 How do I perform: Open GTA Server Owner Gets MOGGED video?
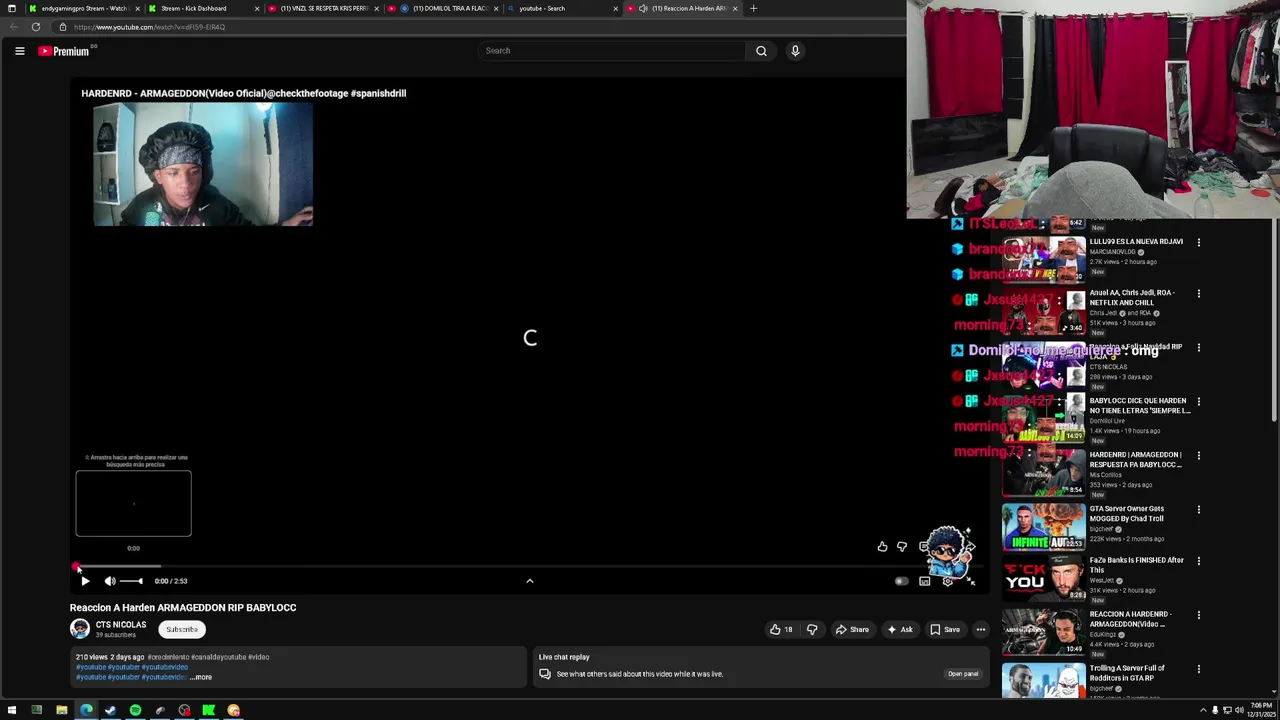point(1127,514)
